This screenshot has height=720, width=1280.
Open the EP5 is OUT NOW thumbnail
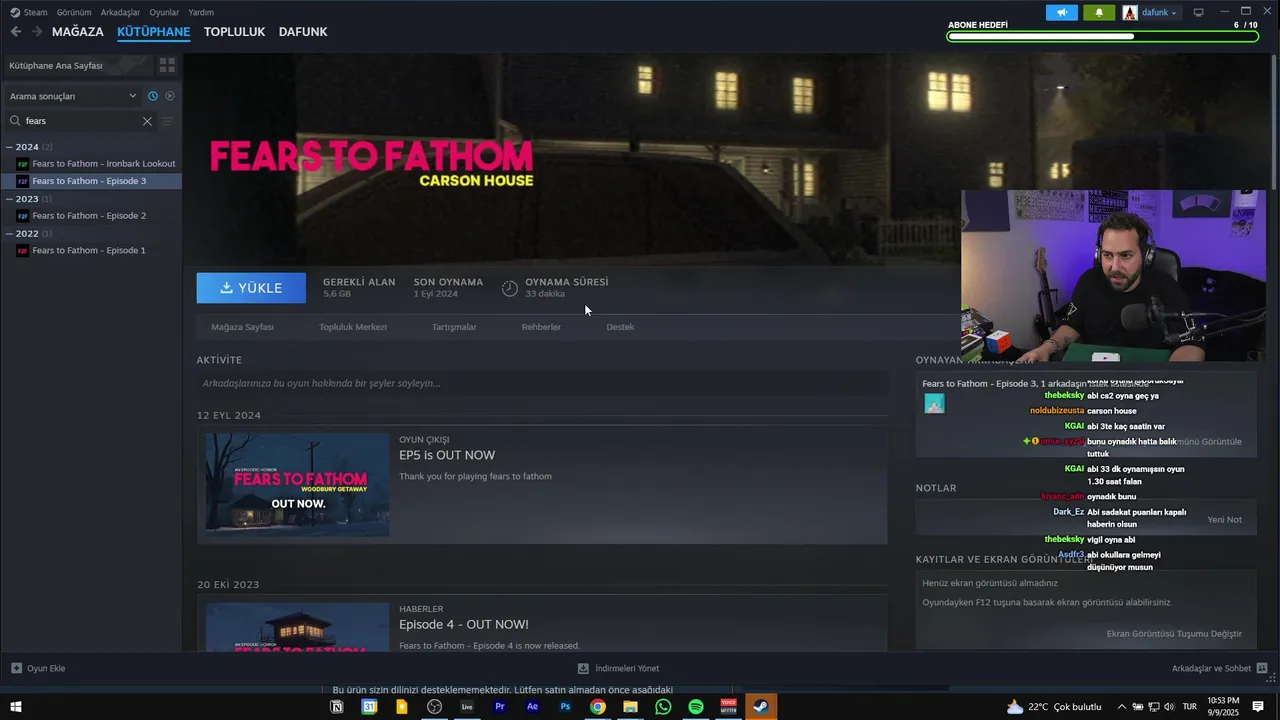click(x=298, y=485)
